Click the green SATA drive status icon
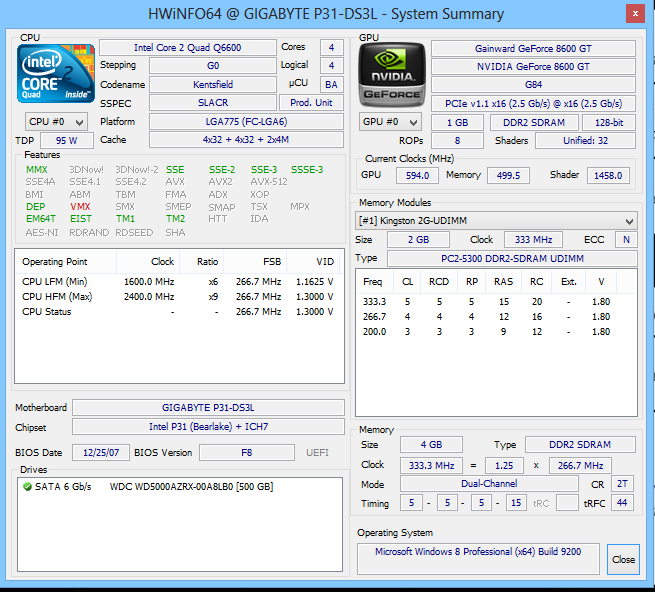 (x=28, y=486)
